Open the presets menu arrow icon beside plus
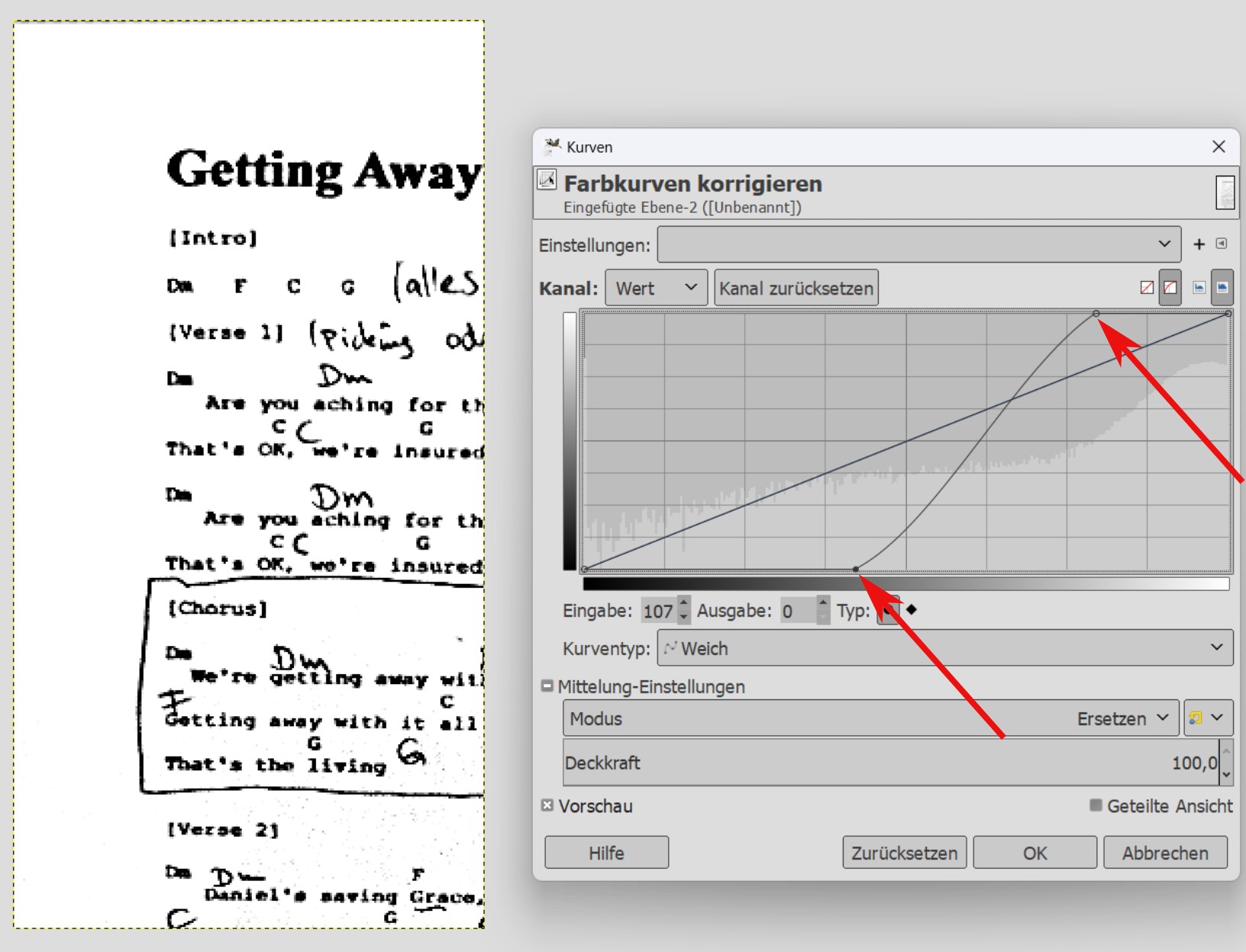Viewport: 1246px width, 952px height. click(x=1222, y=244)
